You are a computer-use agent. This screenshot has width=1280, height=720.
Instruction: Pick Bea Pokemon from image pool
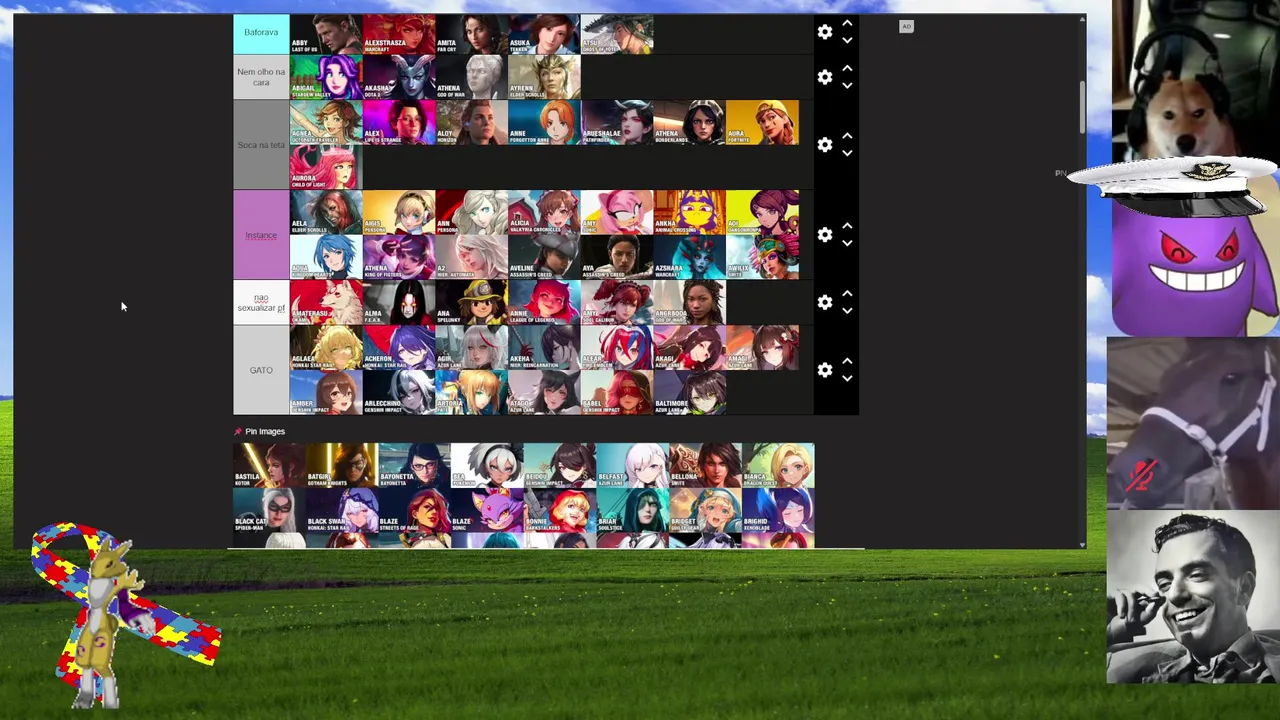487,465
